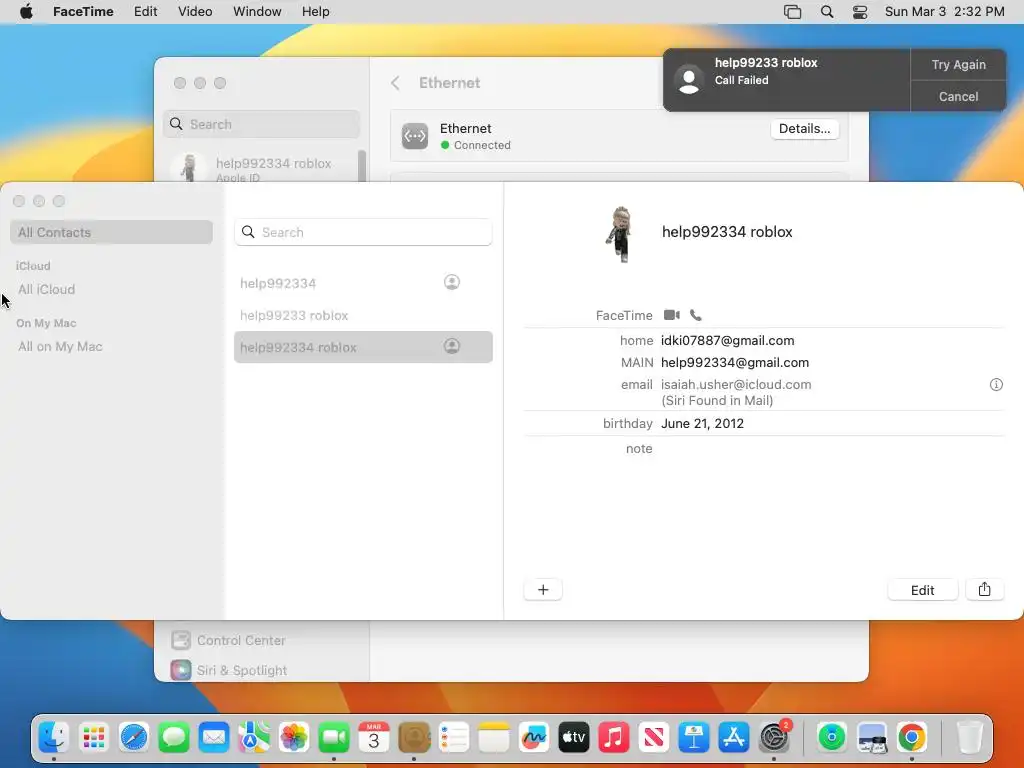
Task: Open FaceTime from the Dock
Action: click(x=334, y=737)
